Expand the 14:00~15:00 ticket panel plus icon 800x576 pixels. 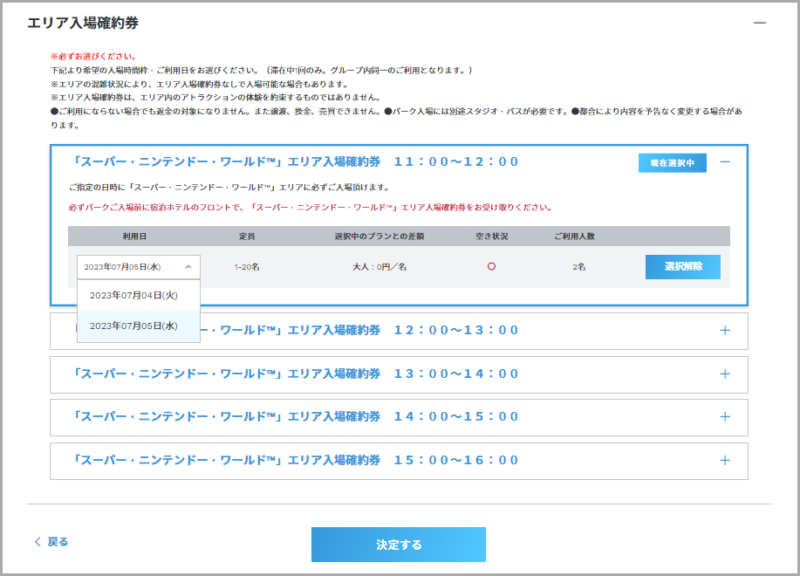(x=725, y=417)
